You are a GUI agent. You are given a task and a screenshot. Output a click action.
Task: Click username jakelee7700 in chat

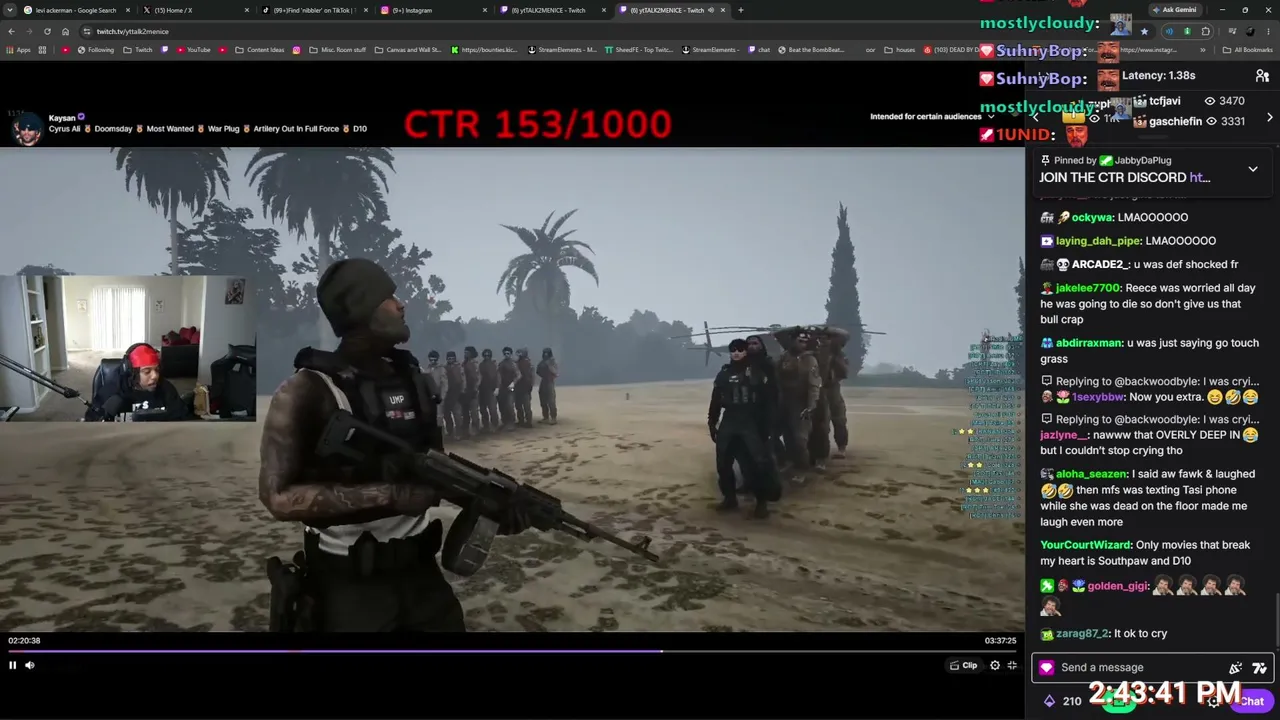pyautogui.click(x=1088, y=288)
